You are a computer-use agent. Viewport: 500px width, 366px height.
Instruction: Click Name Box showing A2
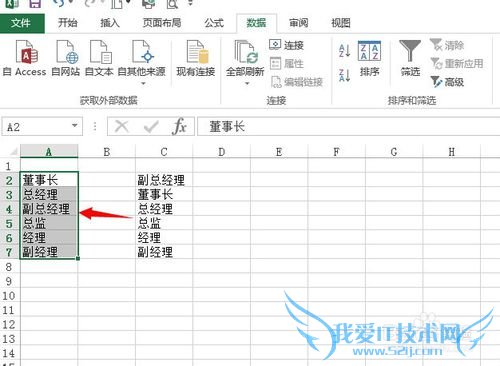click(36, 127)
